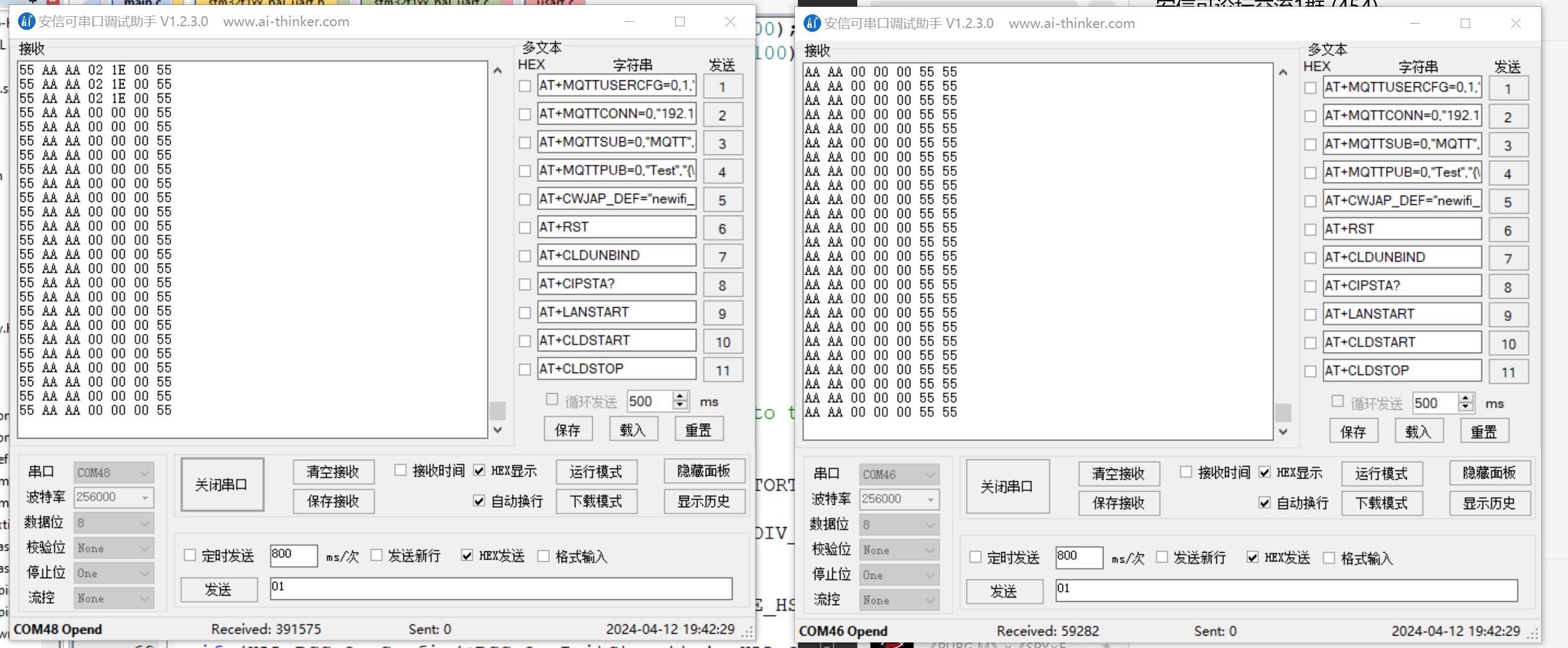Screen dimensions: 1568x648
Task: Open the 256000 baud rate dropdown in COM48 window
Action: coord(113,497)
